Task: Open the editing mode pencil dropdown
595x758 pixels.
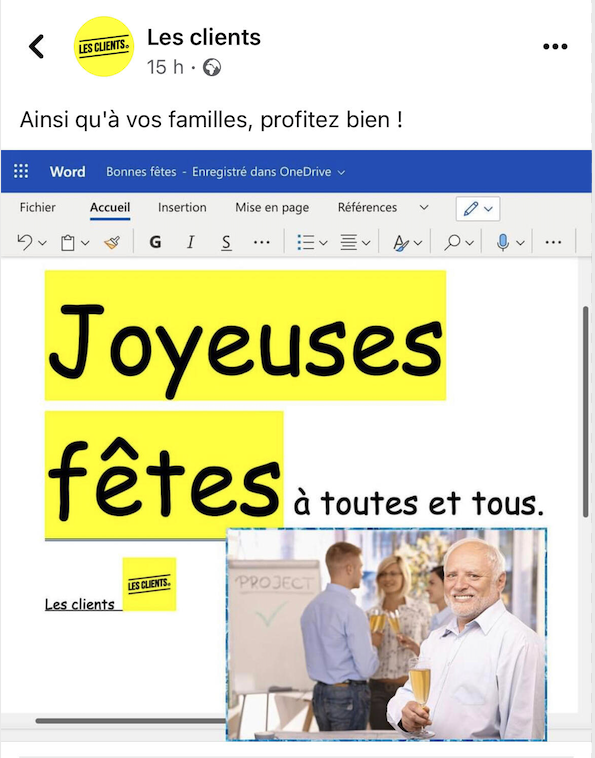Action: pos(478,209)
